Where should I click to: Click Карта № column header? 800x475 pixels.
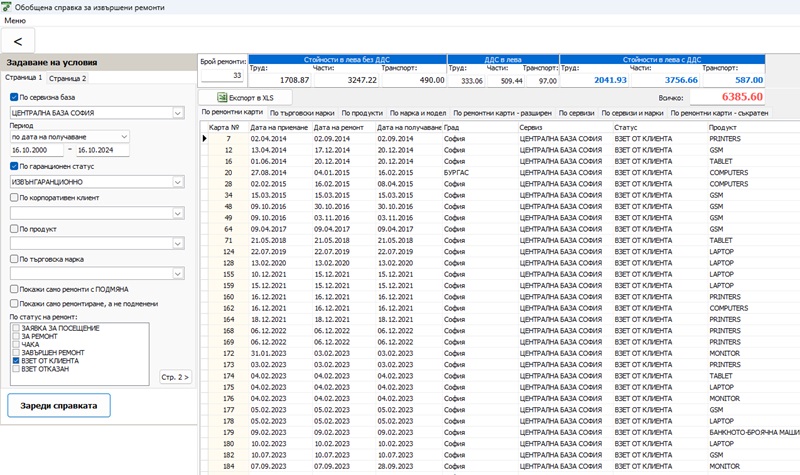click(x=228, y=127)
